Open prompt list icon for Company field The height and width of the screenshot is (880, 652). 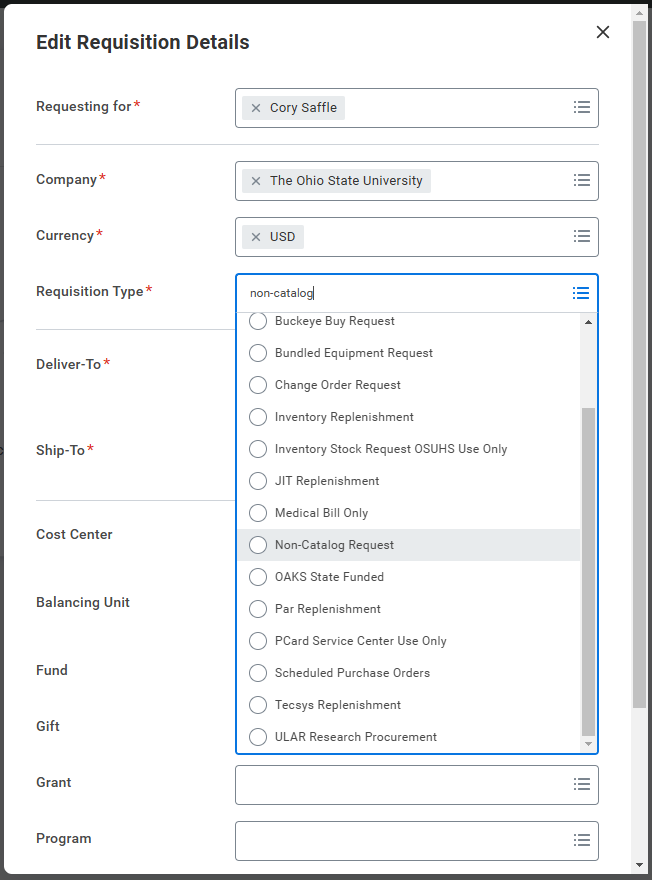[581, 181]
